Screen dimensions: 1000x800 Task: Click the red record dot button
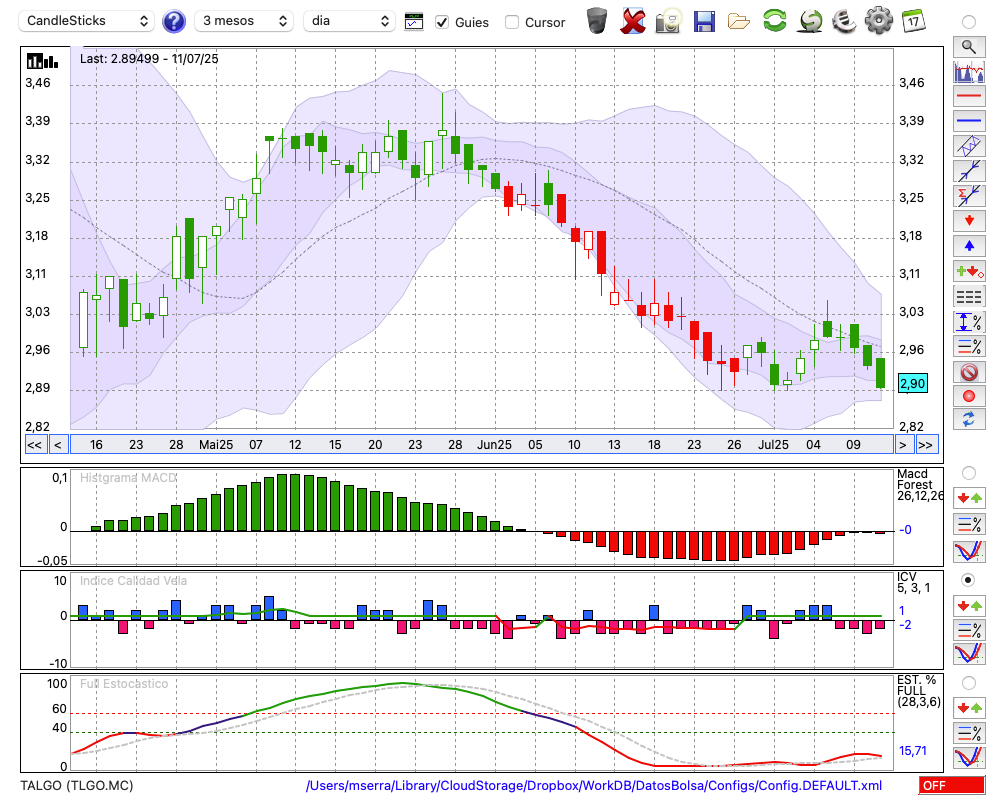tap(969, 396)
